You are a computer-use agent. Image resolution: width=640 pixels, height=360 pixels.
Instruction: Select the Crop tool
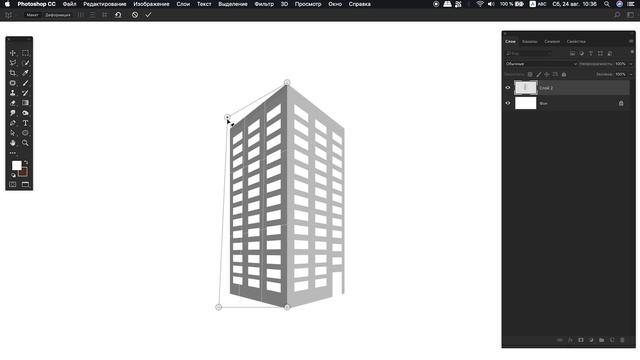13,73
